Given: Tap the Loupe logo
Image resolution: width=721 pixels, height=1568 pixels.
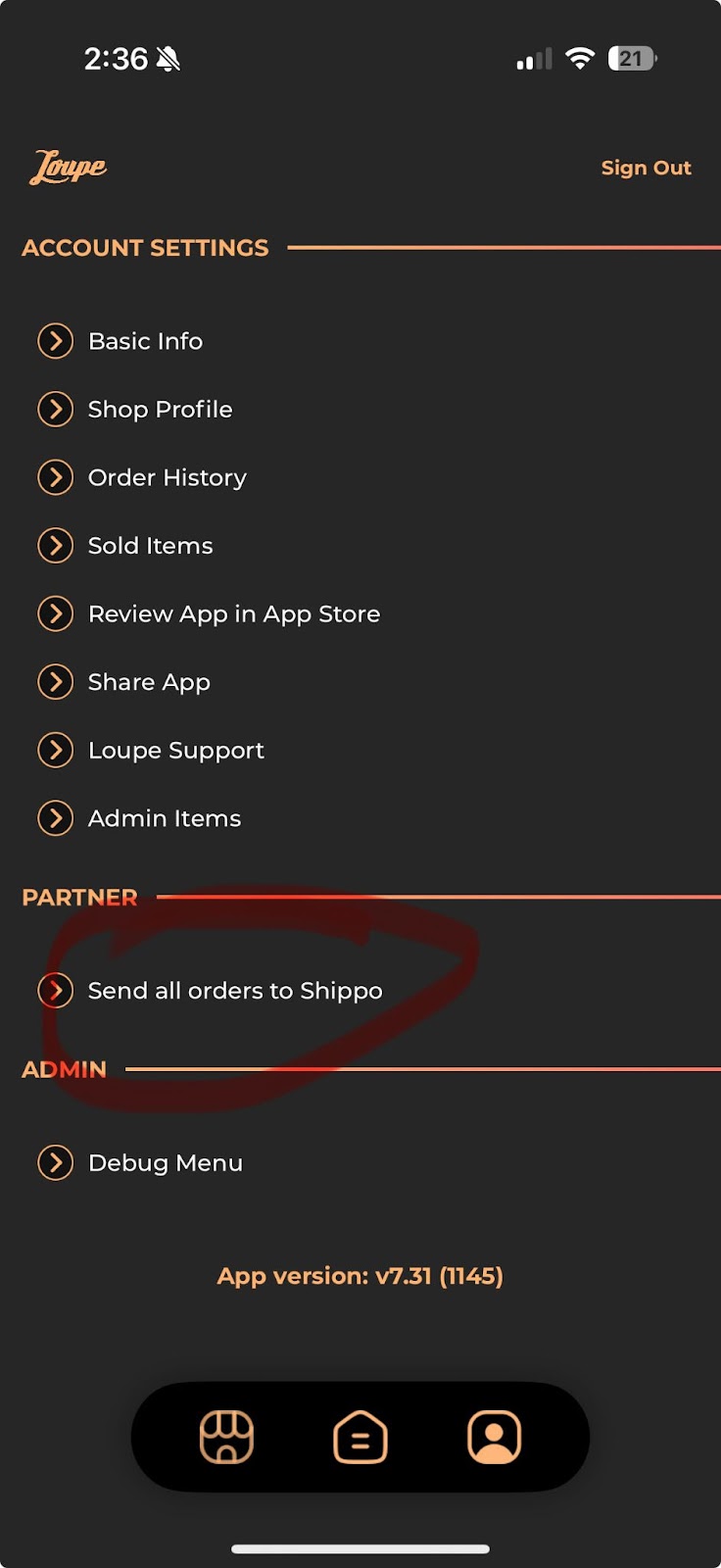Looking at the screenshot, I should click(68, 168).
